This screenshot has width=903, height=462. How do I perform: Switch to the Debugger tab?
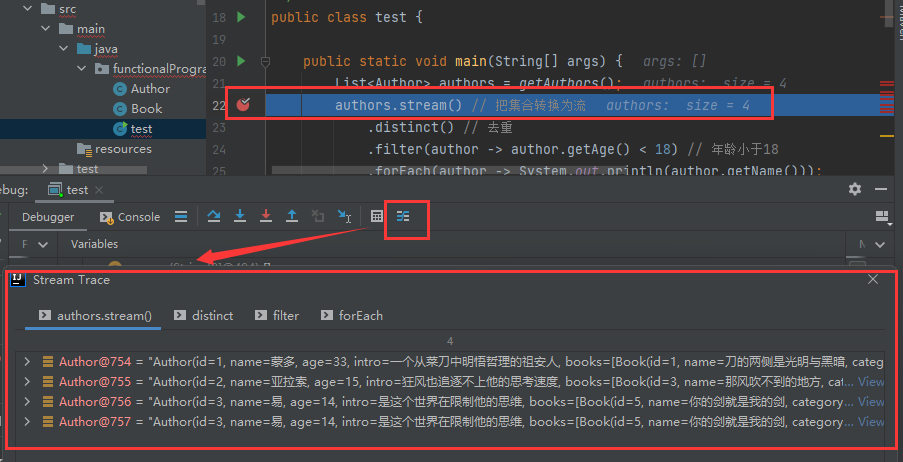(x=48, y=217)
